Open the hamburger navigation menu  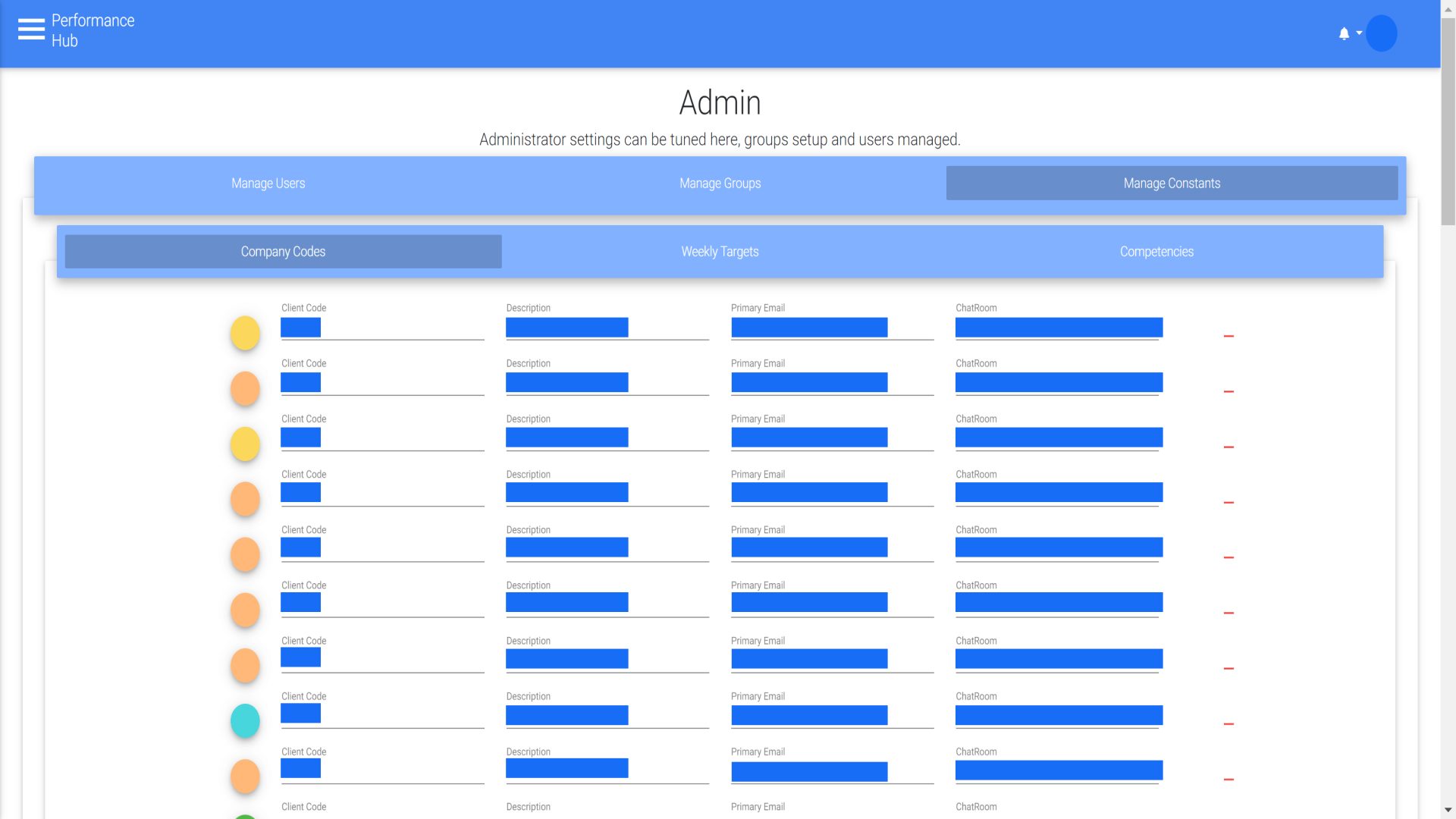[31, 30]
